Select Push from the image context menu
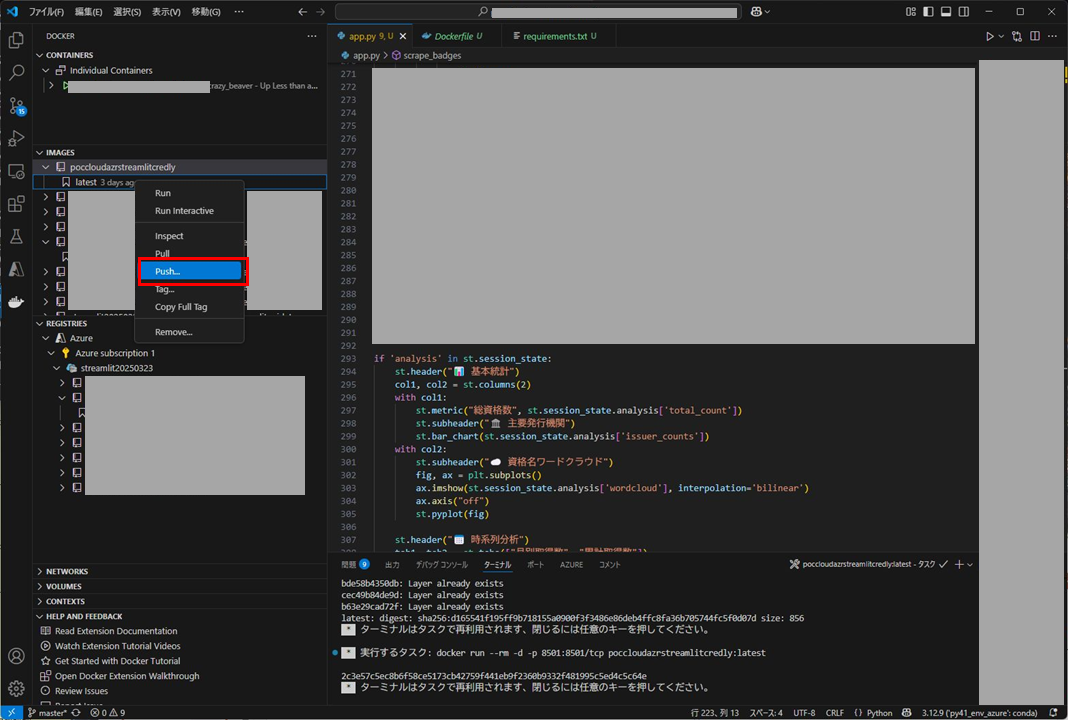 click(x=192, y=271)
